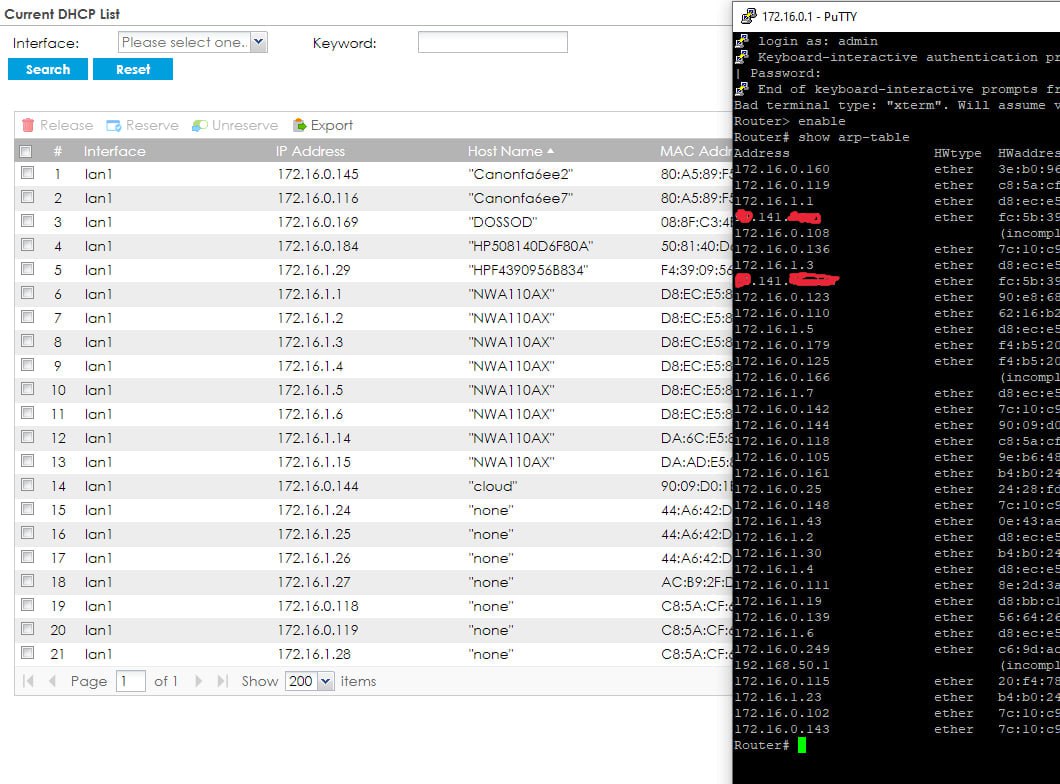Click the Release trash icon

[x=28, y=125]
